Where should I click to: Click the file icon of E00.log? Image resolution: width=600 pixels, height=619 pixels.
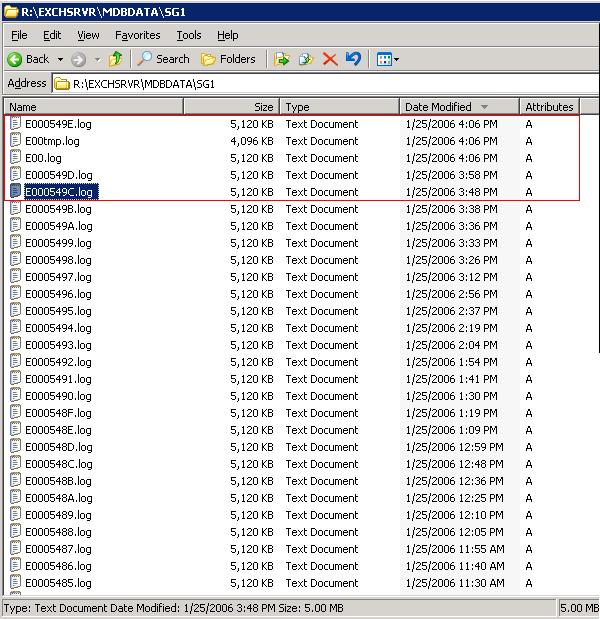(x=15, y=157)
